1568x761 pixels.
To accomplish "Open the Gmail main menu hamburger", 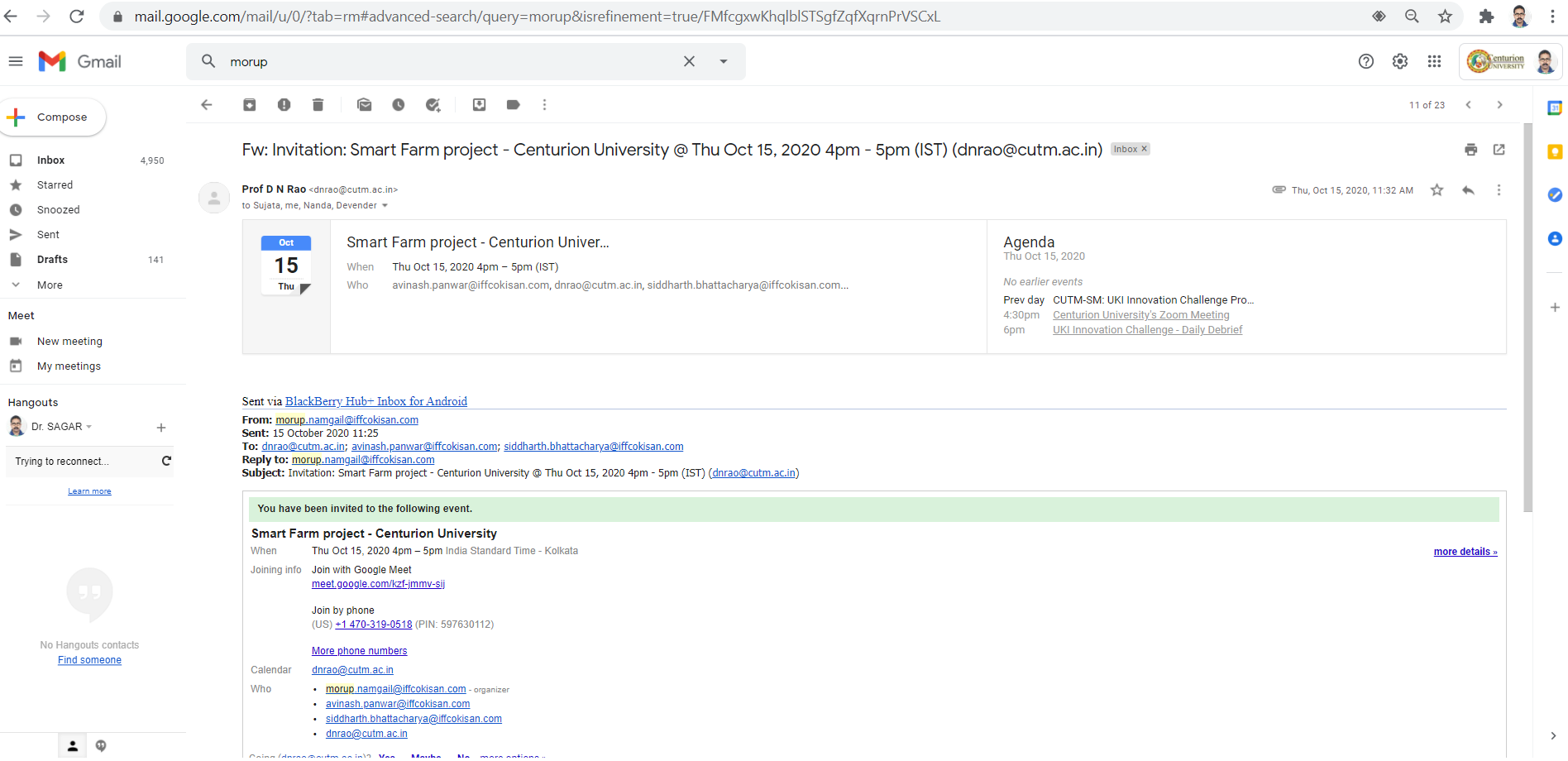I will 16,61.
